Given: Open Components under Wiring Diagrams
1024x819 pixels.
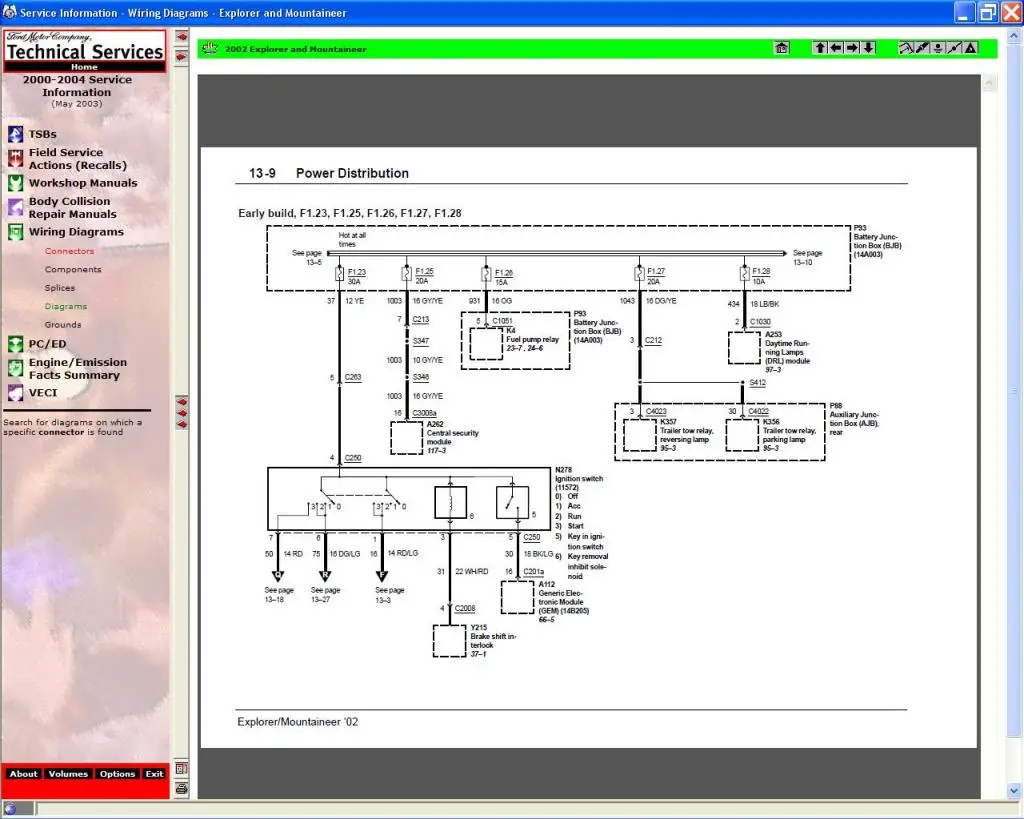Looking at the screenshot, I should [73, 269].
